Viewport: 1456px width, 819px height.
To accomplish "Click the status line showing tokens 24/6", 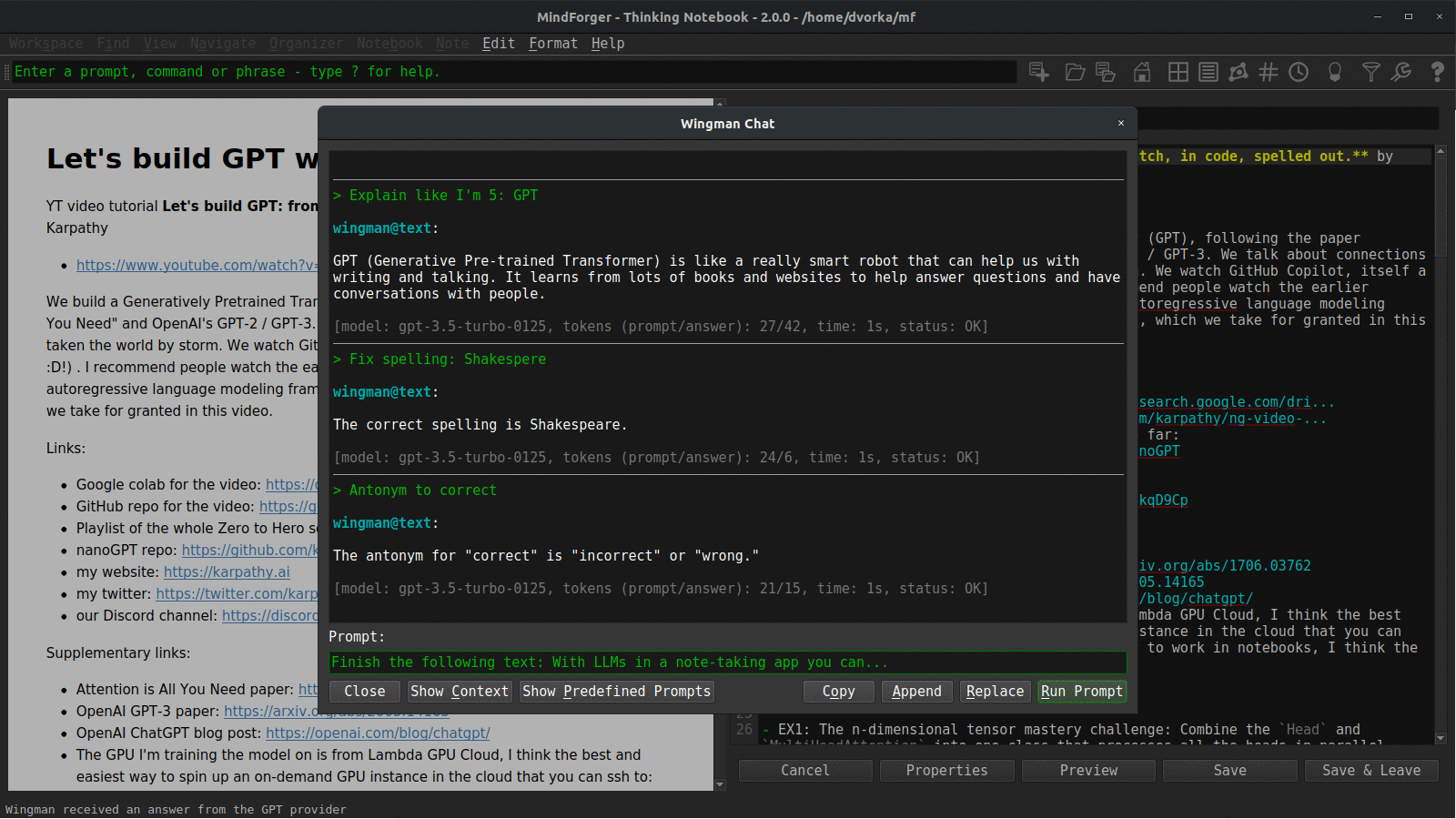I will [657, 458].
